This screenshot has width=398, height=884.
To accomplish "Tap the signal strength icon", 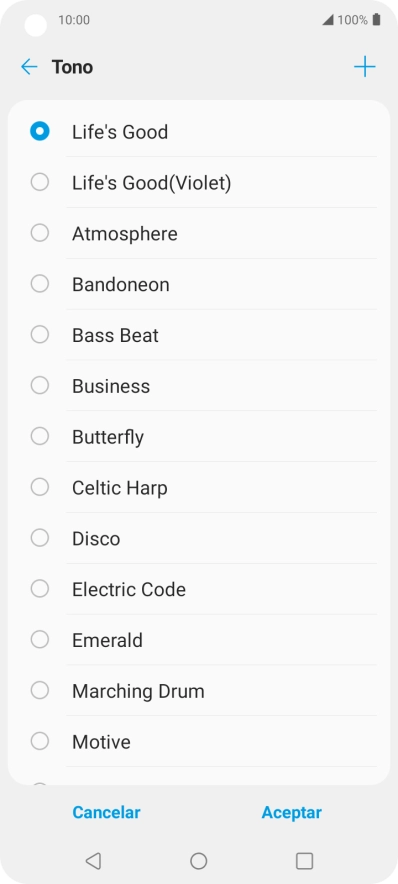I will coord(328,20).
